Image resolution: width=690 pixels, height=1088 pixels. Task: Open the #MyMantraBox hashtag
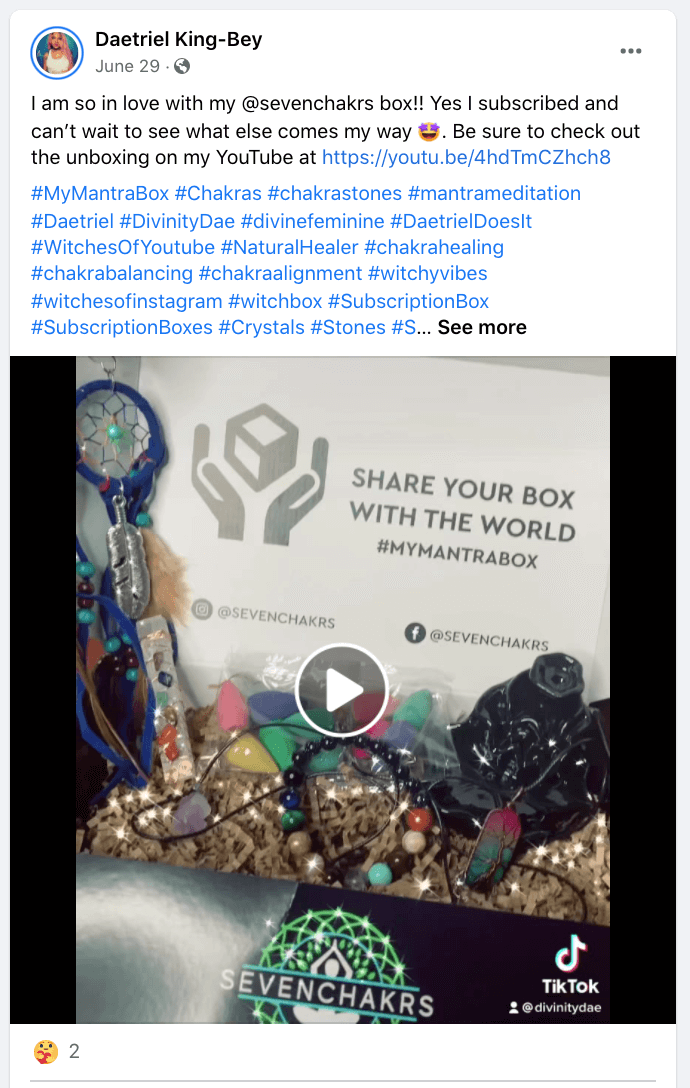pyautogui.click(x=100, y=193)
